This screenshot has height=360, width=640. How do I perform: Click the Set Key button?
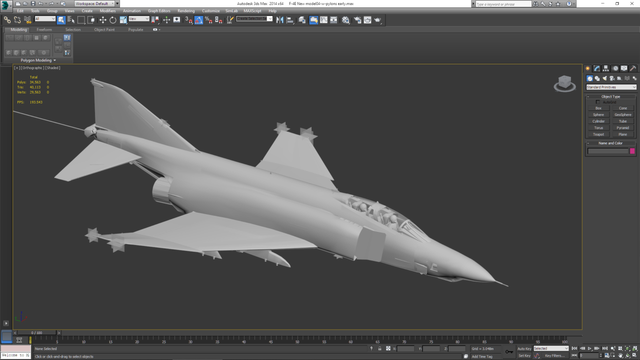tap(524, 356)
